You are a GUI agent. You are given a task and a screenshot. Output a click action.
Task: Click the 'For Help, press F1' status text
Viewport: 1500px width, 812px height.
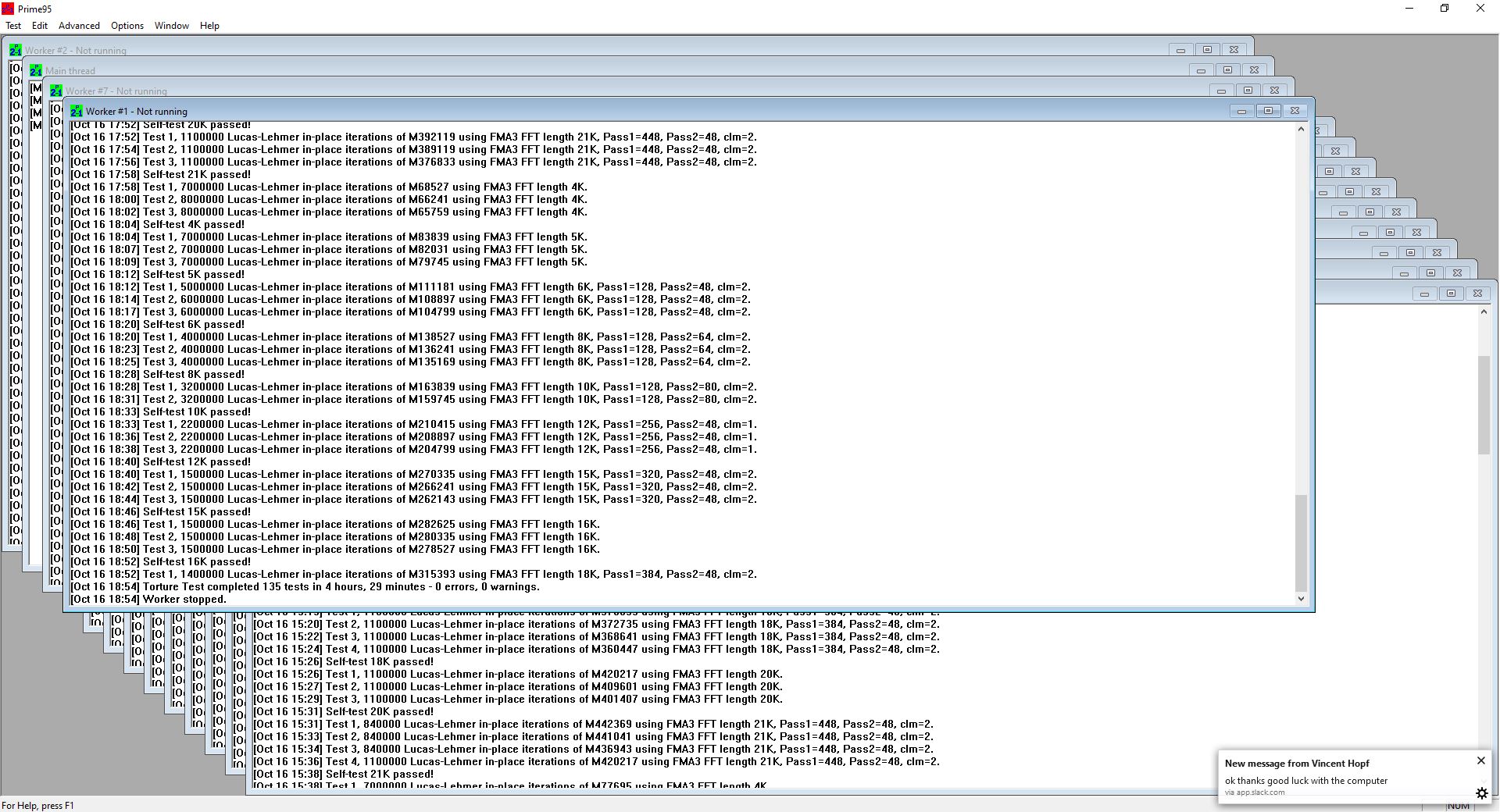37,805
